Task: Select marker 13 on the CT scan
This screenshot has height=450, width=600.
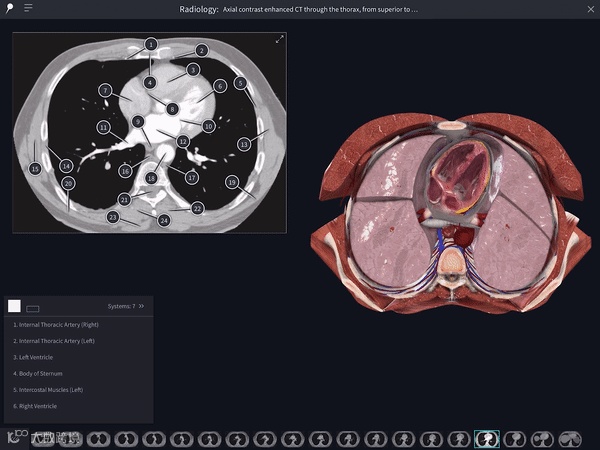Action: [244, 144]
